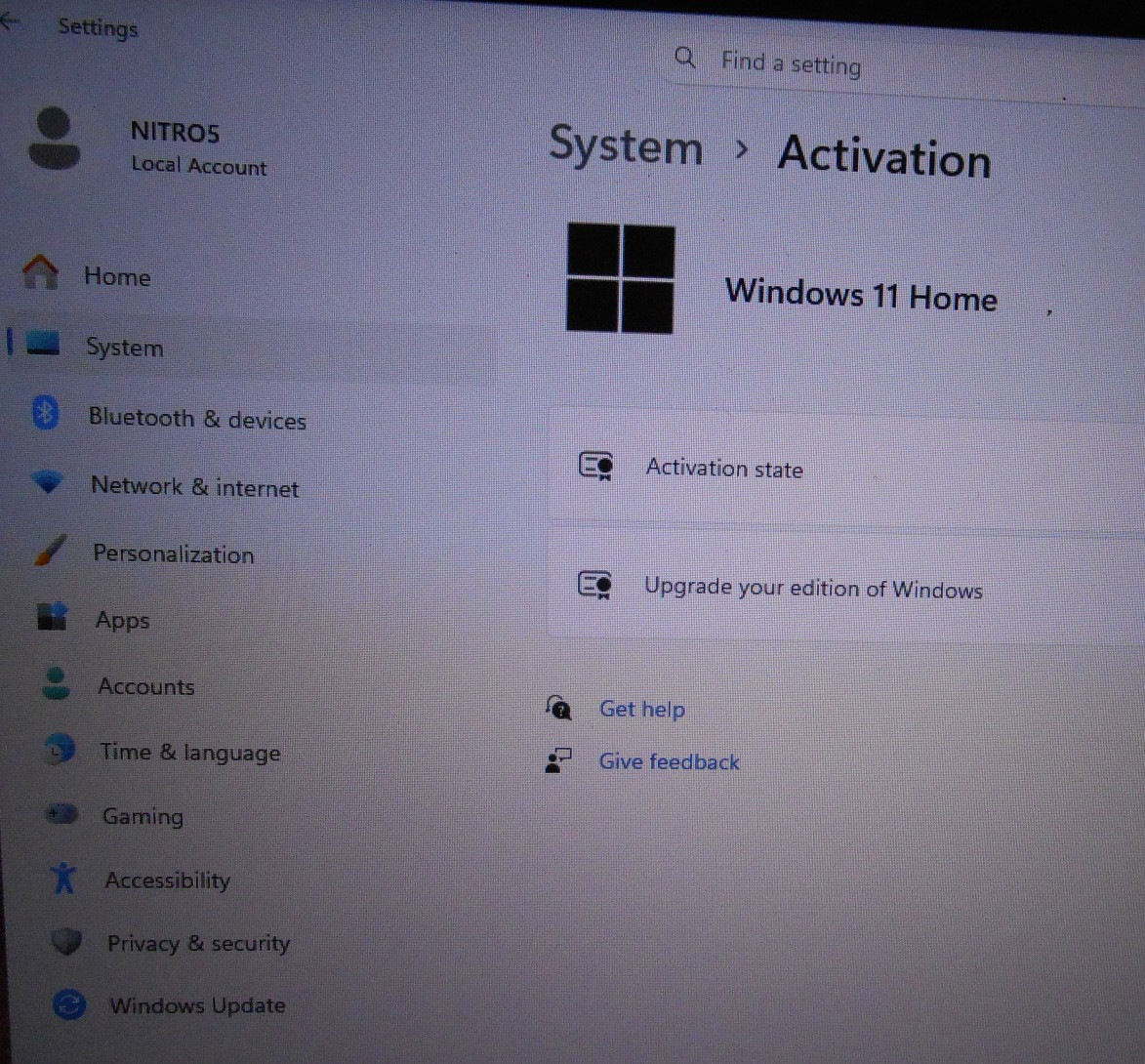
Task: Click the breadcrumb chevron separator
Action: [x=741, y=149]
